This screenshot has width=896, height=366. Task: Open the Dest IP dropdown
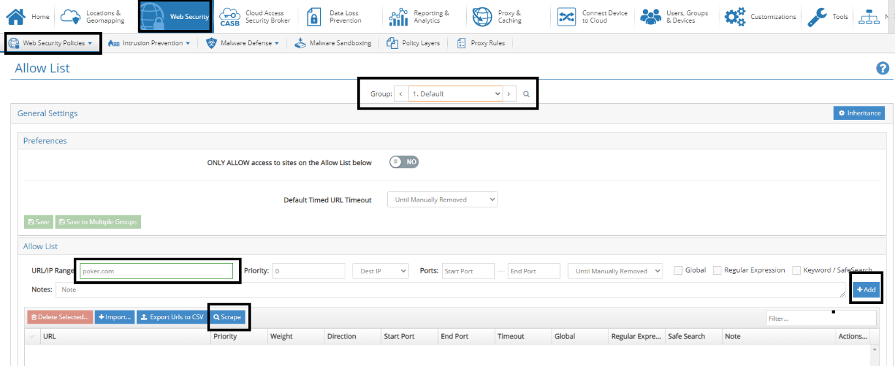pyautogui.click(x=381, y=271)
